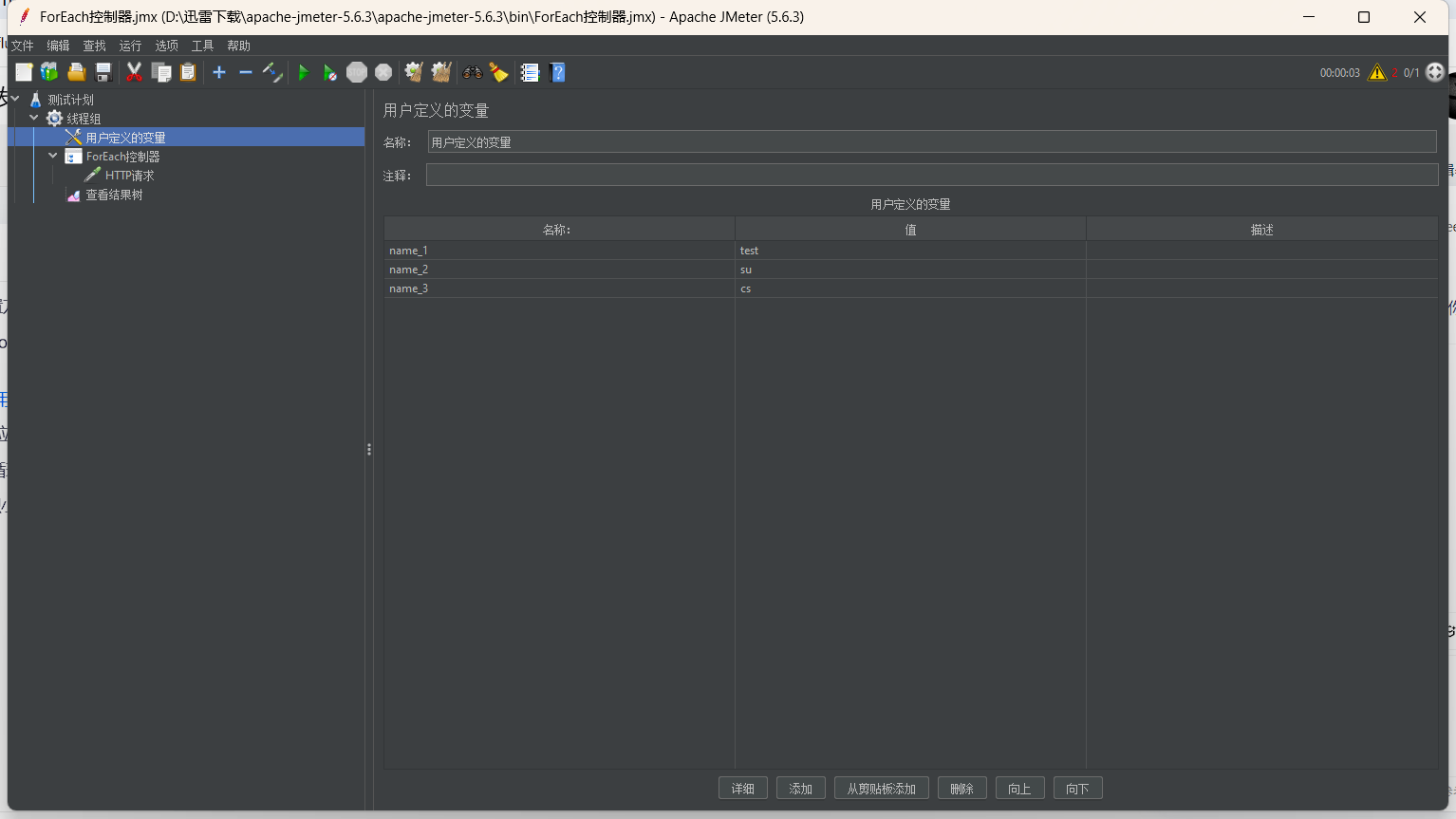Select HTTP请求 sampler in tree
Image resolution: width=1456 pixels, height=819 pixels.
point(129,176)
